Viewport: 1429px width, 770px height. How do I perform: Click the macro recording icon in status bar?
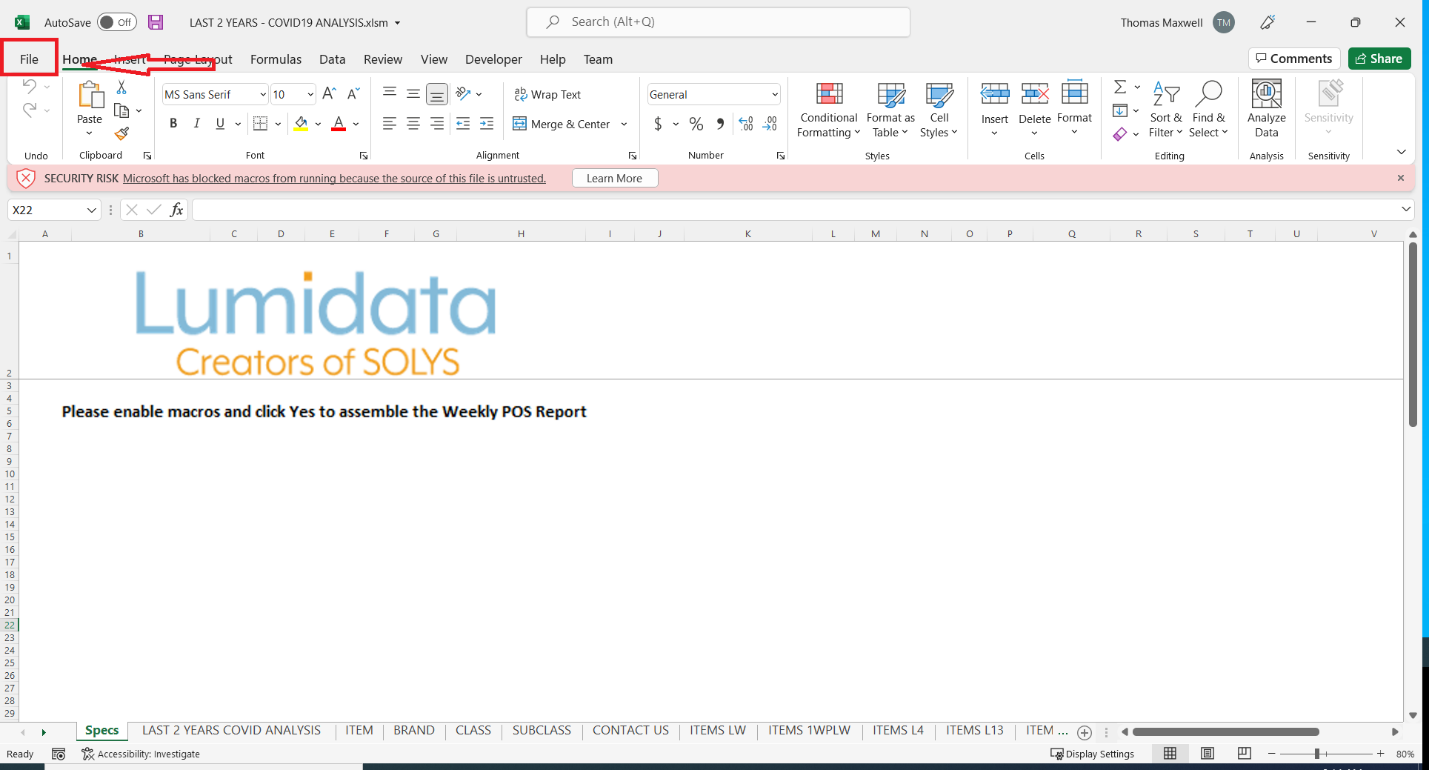pyautogui.click(x=59, y=754)
